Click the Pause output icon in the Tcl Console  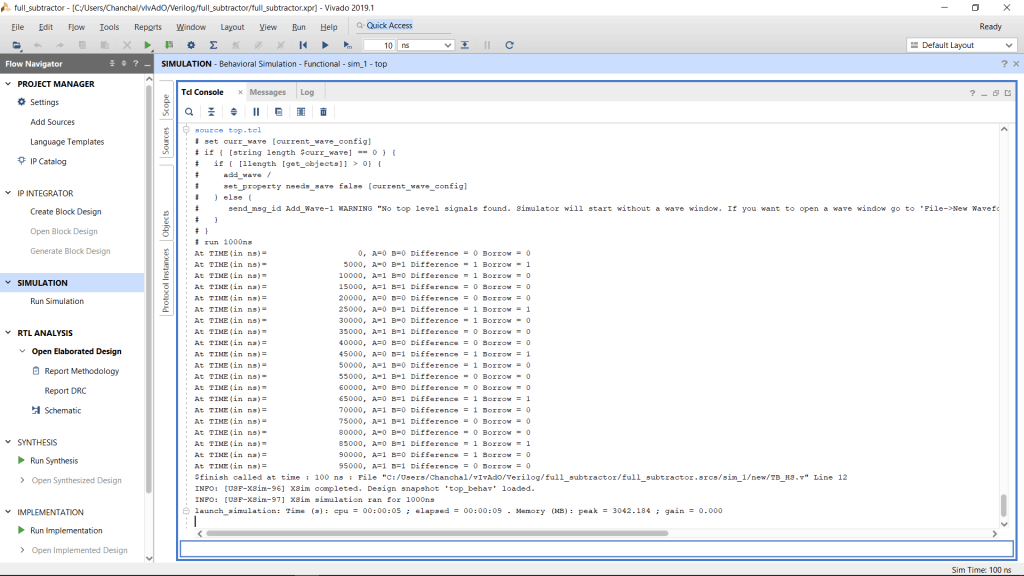[256, 112]
